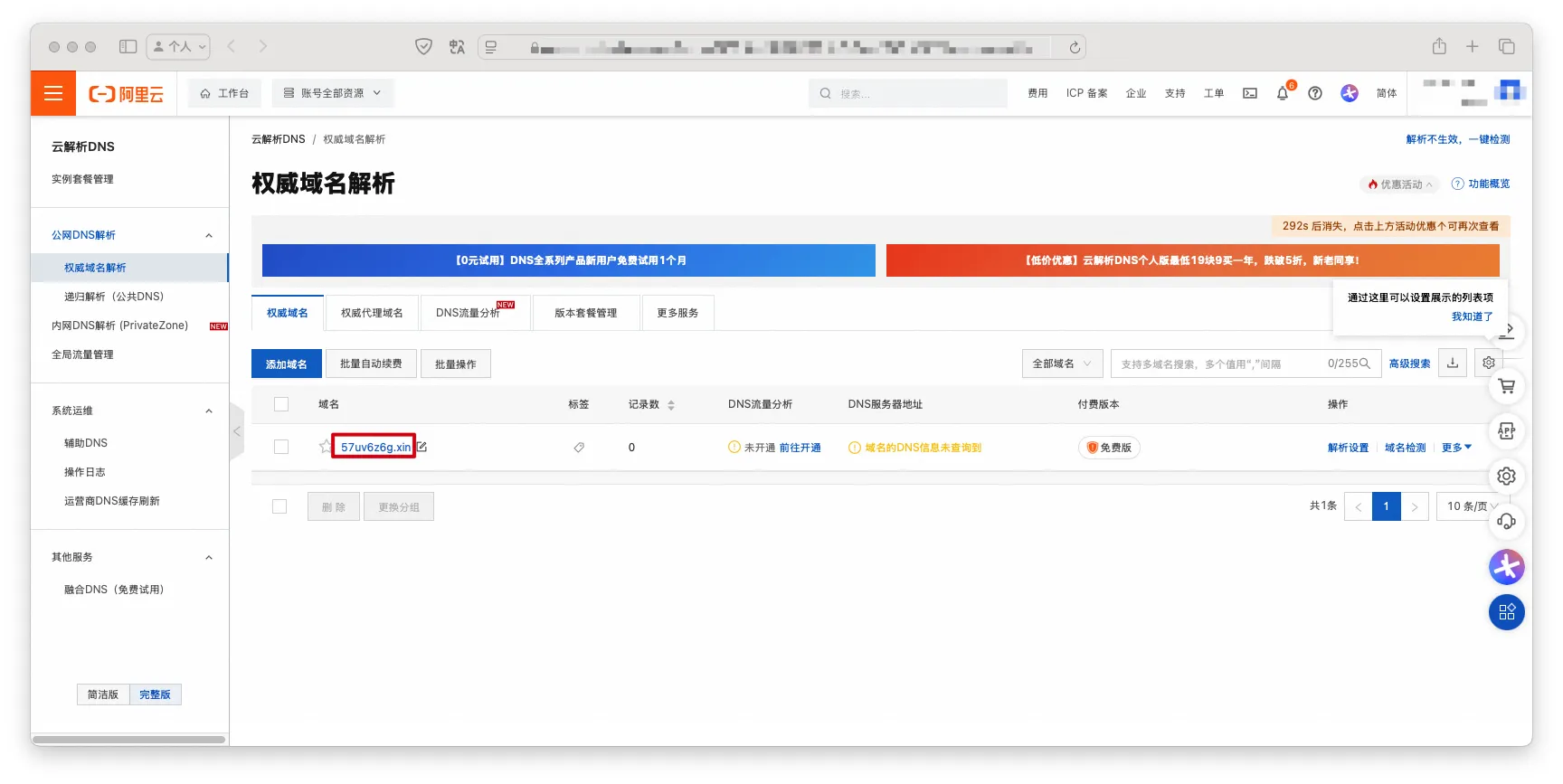Click the edit icon beside 57uv6z6g.xin
The width and height of the screenshot is (1563, 784).
pos(422,447)
